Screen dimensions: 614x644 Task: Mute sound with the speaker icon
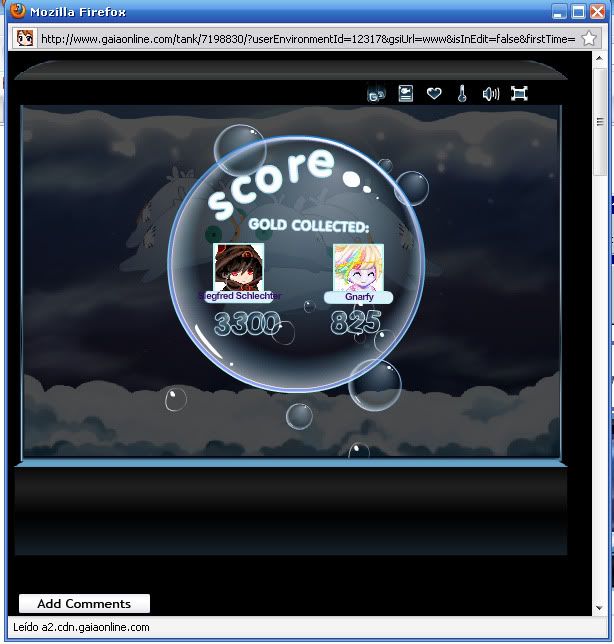pyautogui.click(x=491, y=94)
